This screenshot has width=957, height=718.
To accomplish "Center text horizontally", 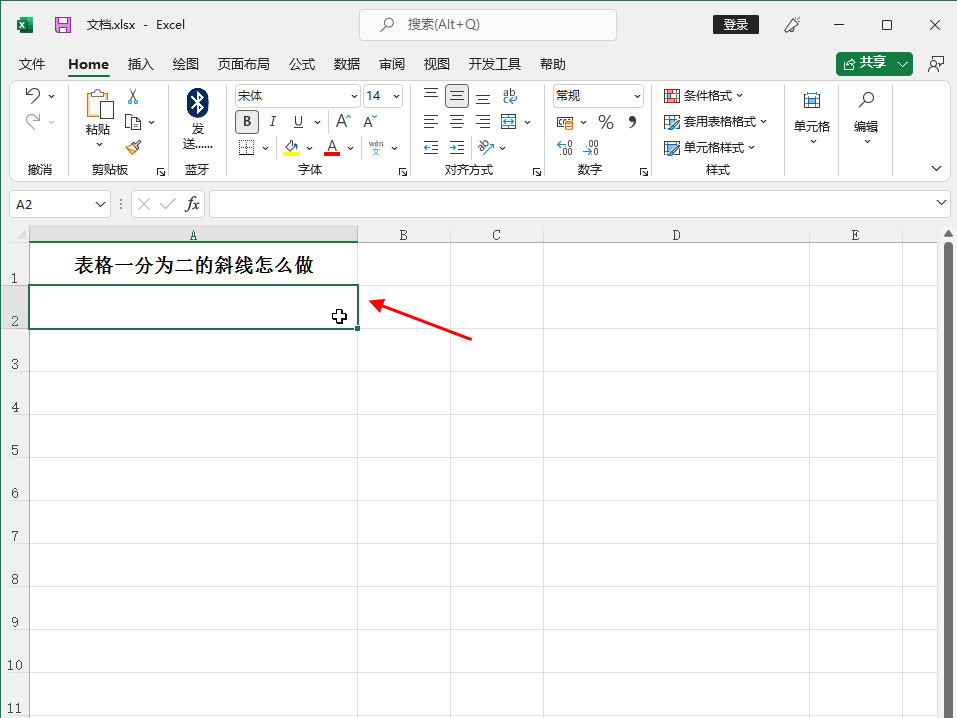I will (457, 121).
